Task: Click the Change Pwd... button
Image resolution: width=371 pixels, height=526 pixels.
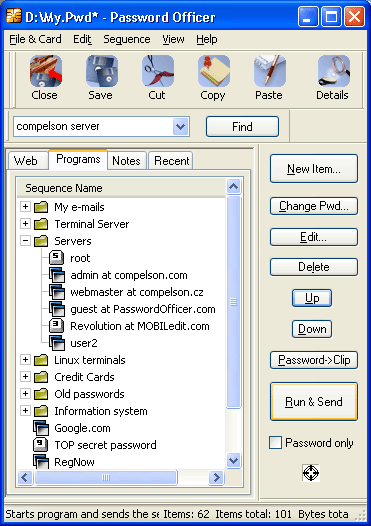Action: [314, 206]
